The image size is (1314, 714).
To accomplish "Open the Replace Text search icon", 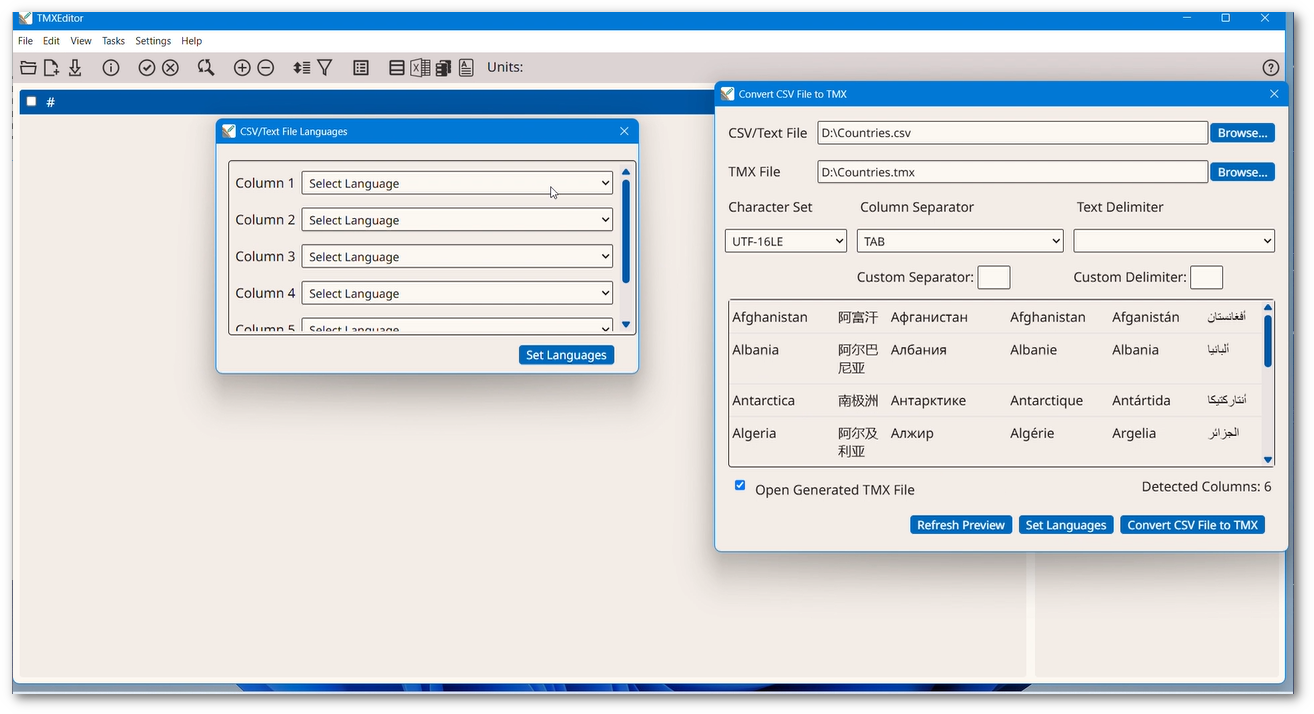I will point(206,68).
